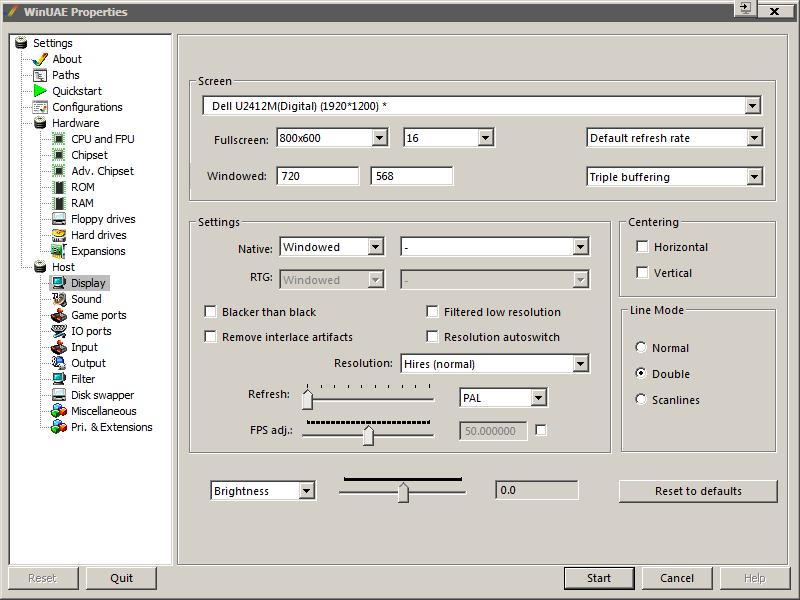The height and width of the screenshot is (600, 800).
Task: Toggle Blacker than black checkbox
Action: 210,312
